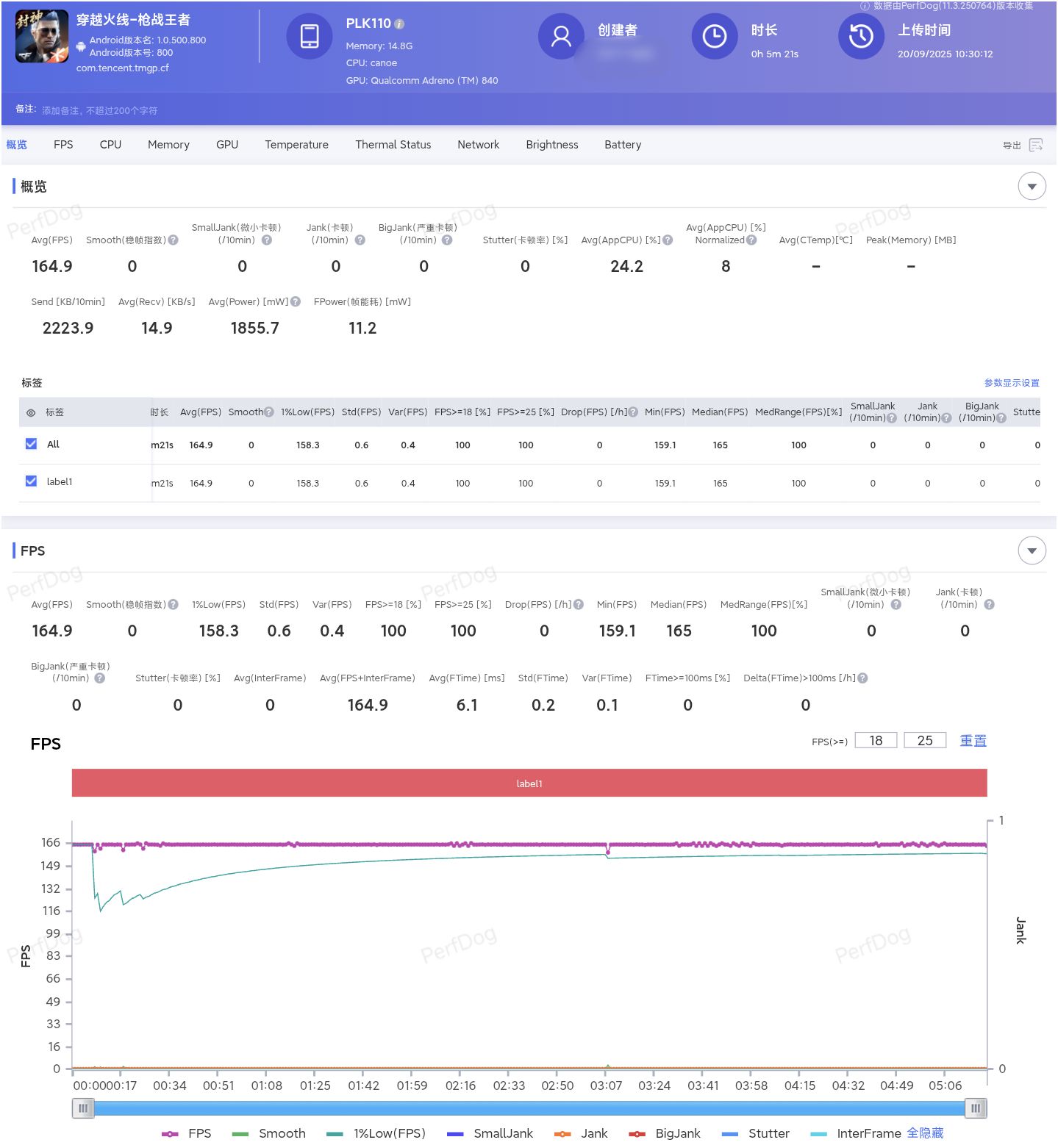Switch to the Temperature tab
This screenshot has height=1148, width=1058.
pos(296,145)
